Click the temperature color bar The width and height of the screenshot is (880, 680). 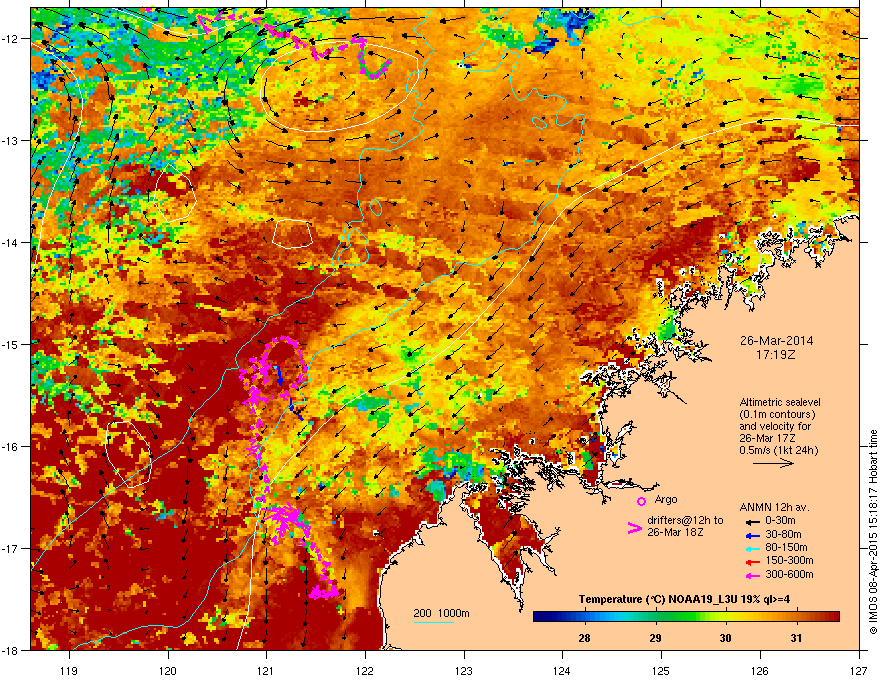point(686,617)
